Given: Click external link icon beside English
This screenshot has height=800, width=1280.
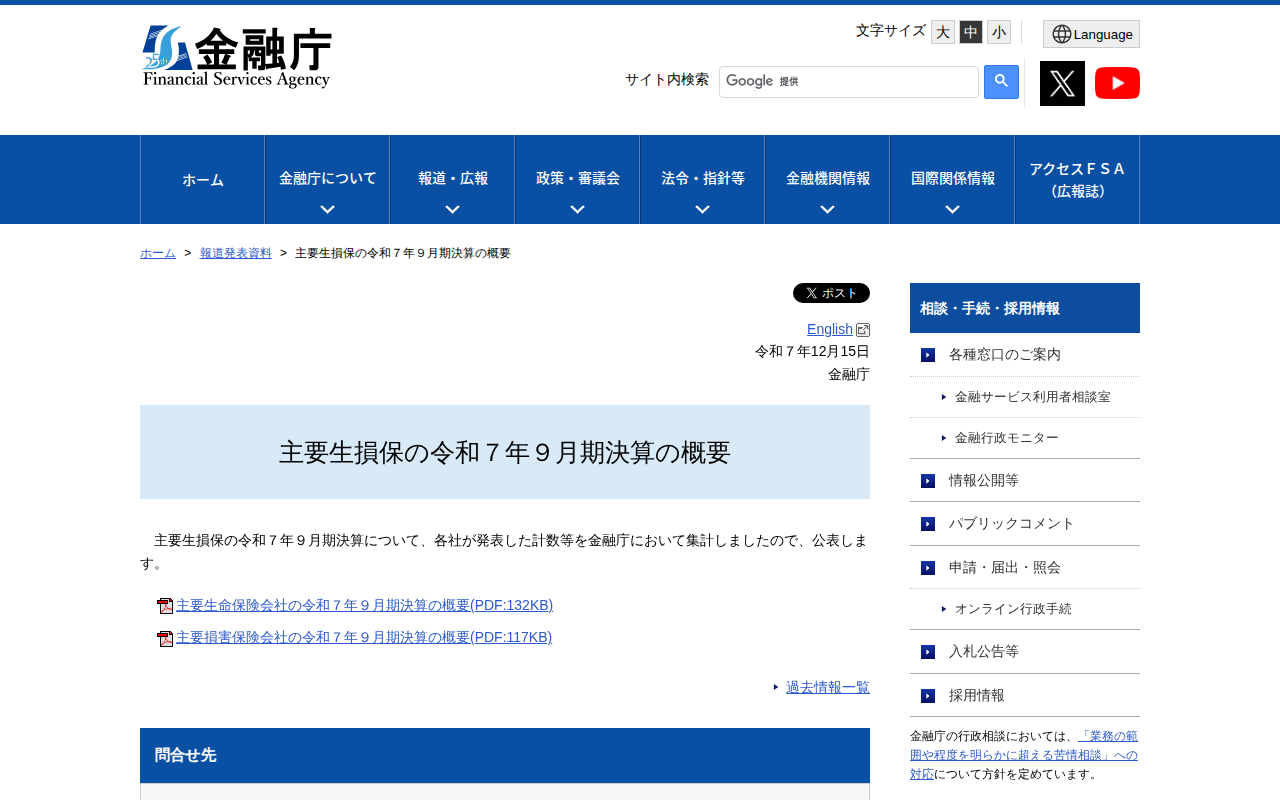Looking at the screenshot, I should (863, 330).
